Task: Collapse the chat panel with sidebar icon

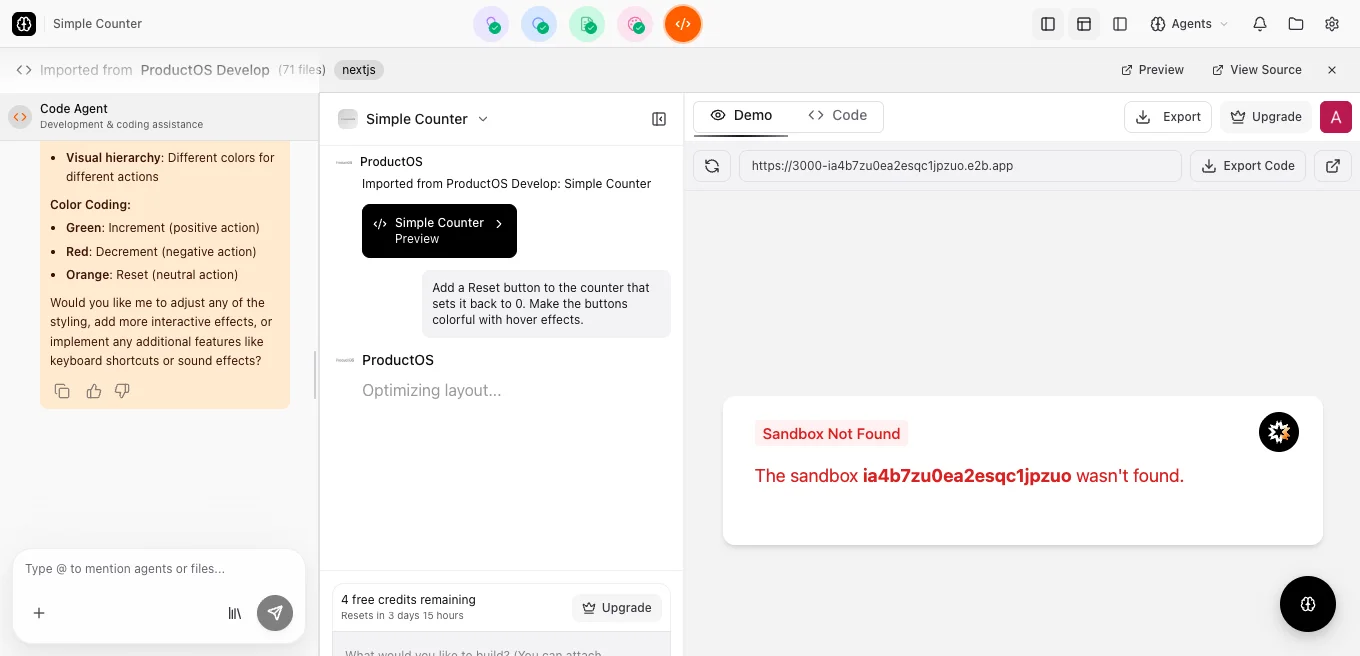Action: [x=659, y=119]
